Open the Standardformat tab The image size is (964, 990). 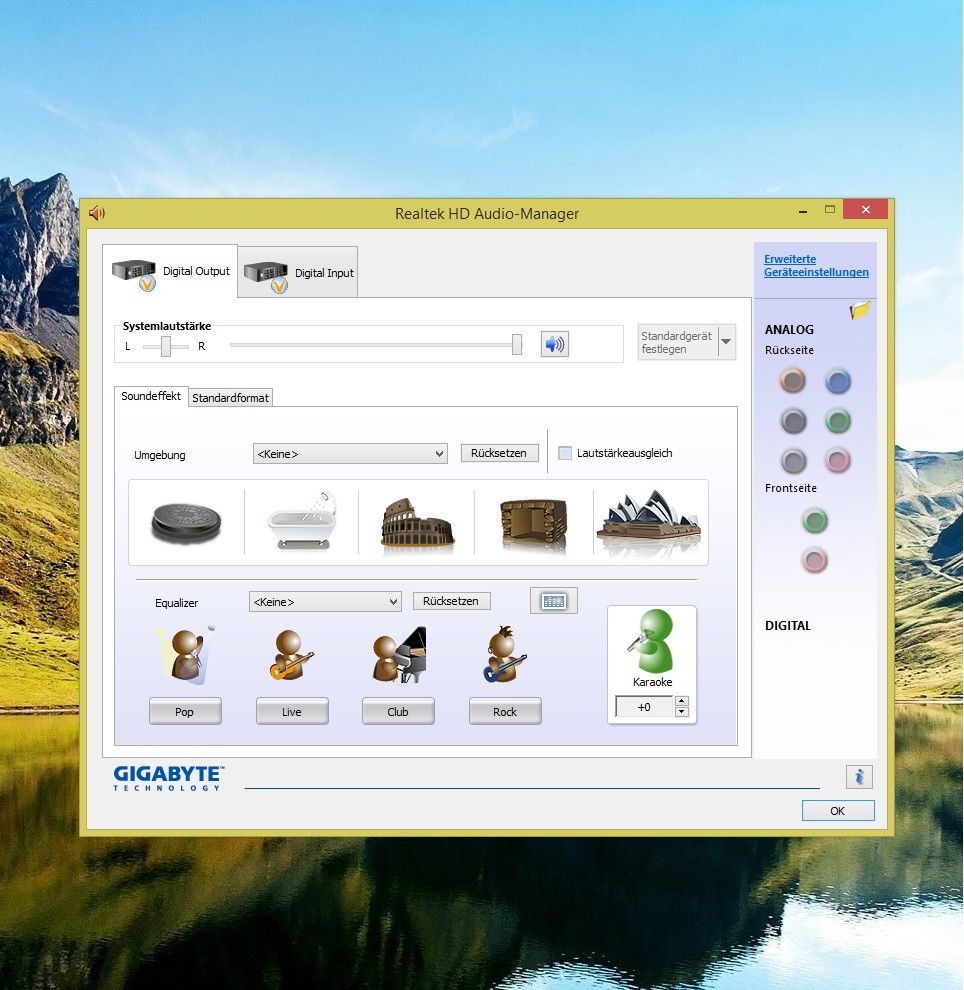pos(230,398)
